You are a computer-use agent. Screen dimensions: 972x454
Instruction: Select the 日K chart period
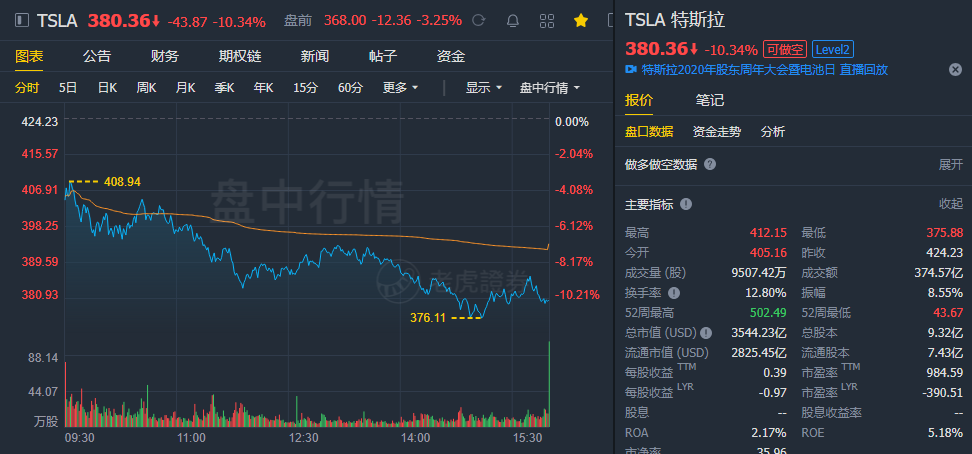tap(107, 88)
